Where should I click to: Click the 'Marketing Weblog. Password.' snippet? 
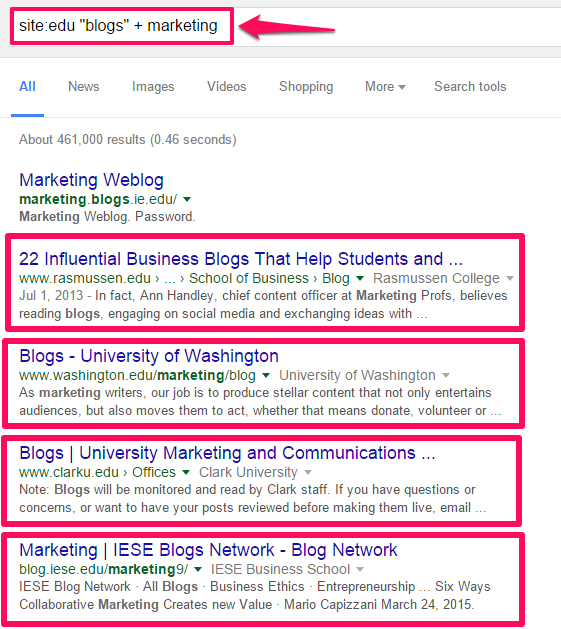coord(107,217)
